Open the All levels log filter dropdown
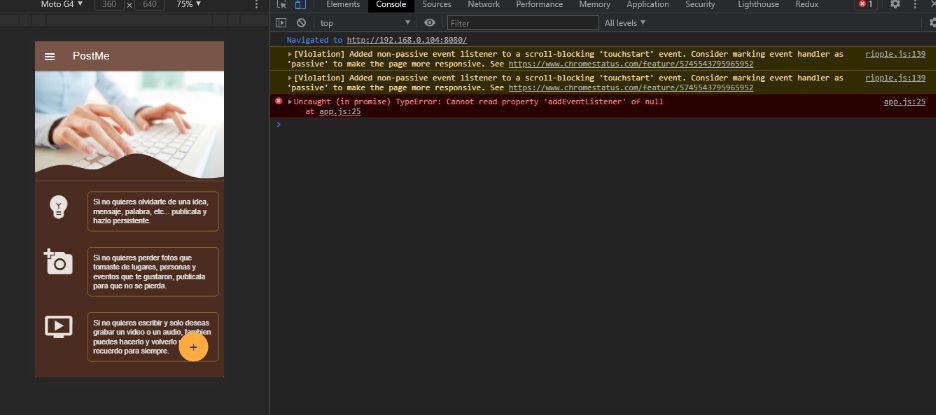This screenshot has width=936, height=415. pos(625,22)
